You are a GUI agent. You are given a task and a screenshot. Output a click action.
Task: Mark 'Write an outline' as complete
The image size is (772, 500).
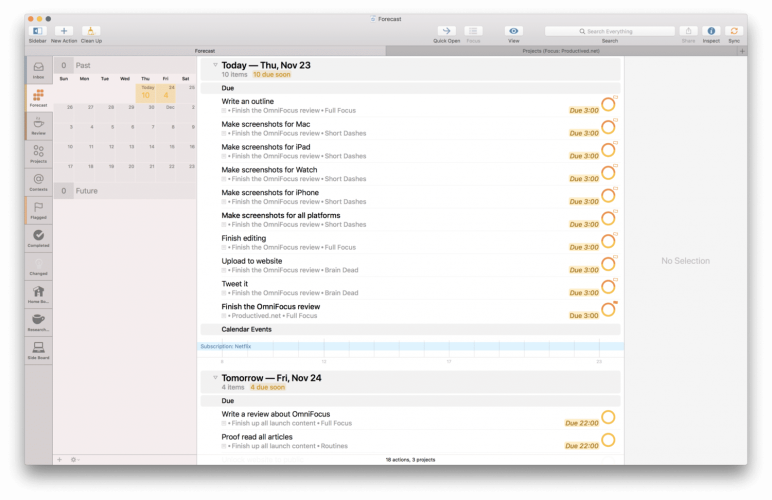607,105
